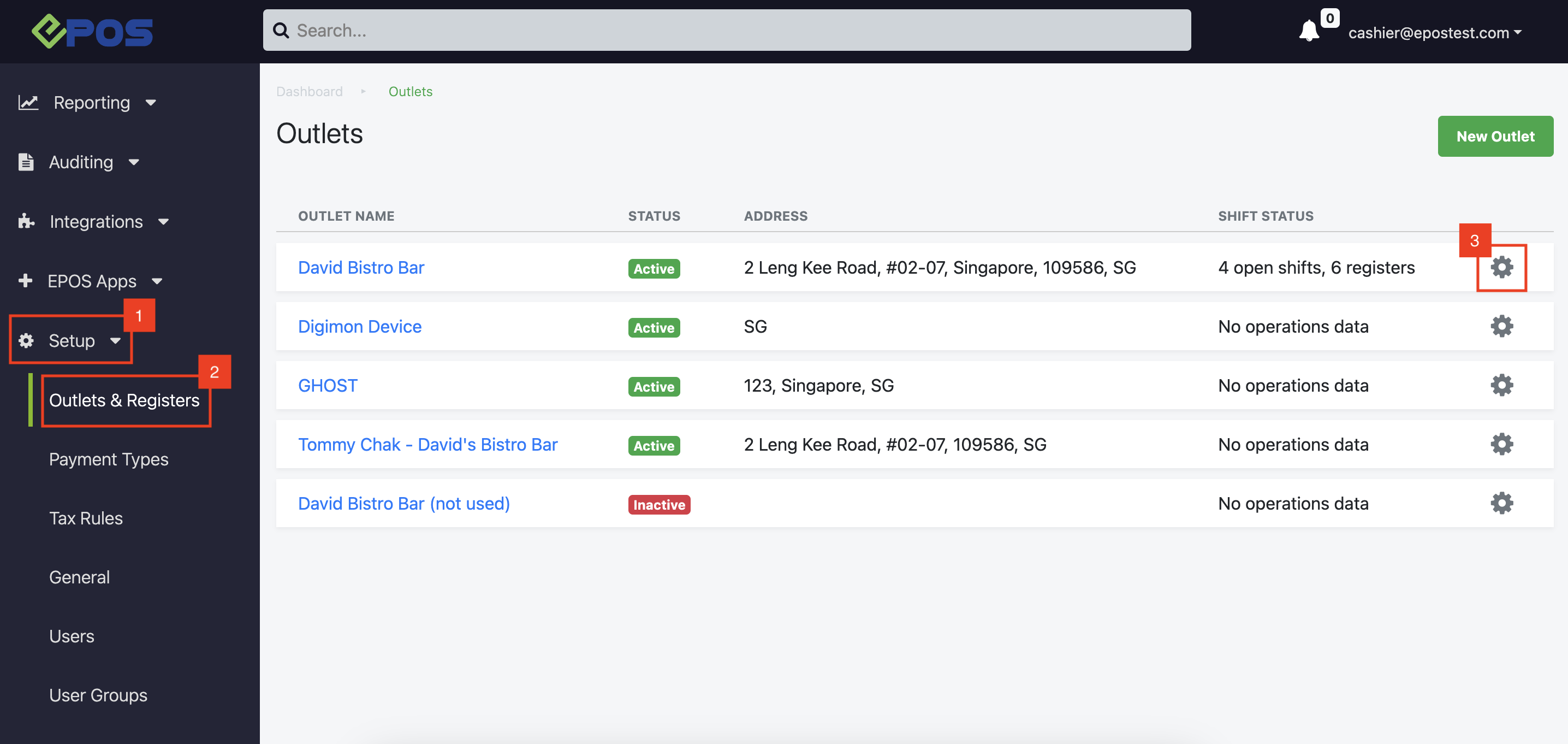Expand the EPOS Apps menu
Screen dimensions: 1568x744
pos(92,281)
